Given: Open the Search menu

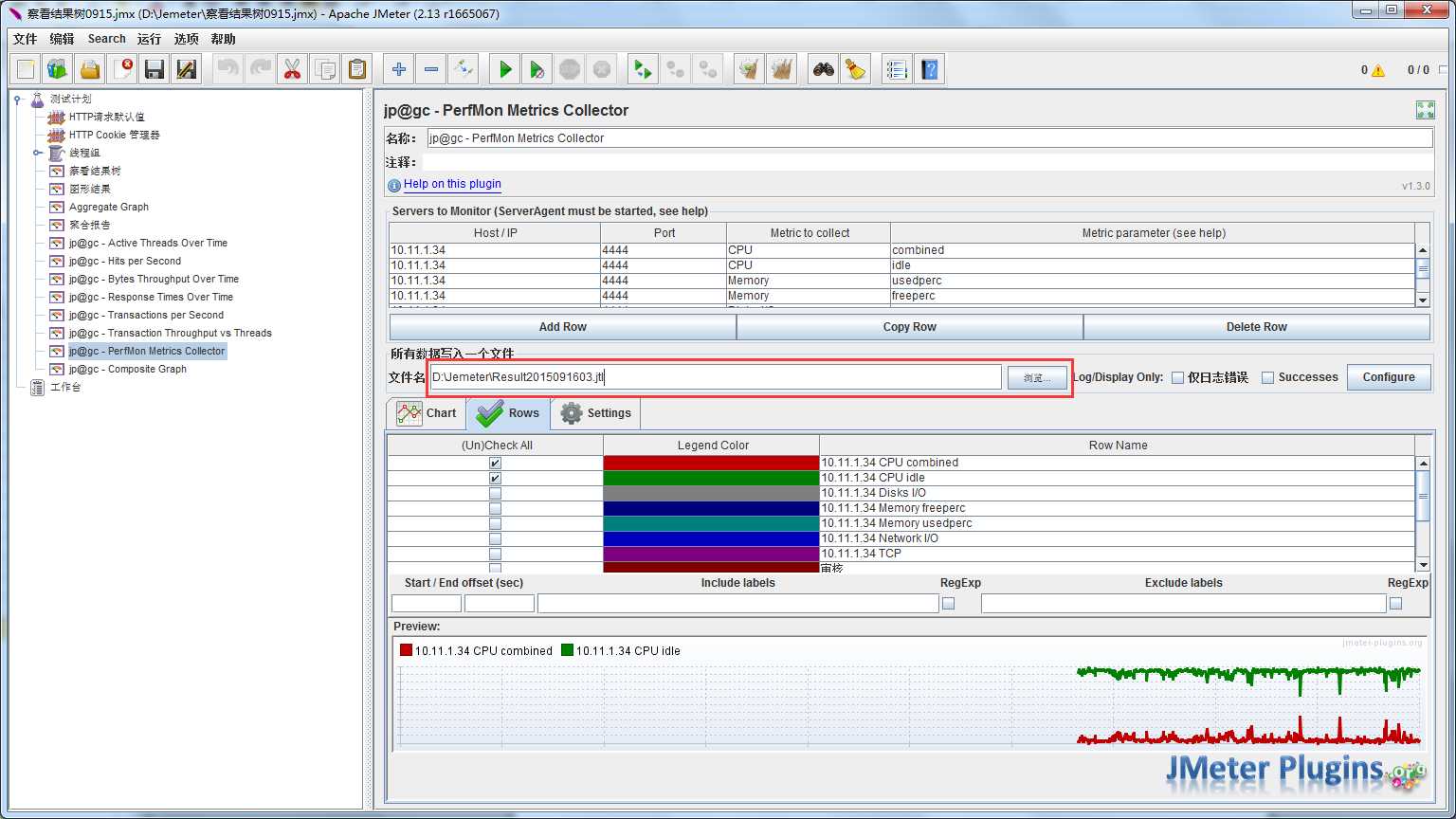Looking at the screenshot, I should [107, 39].
